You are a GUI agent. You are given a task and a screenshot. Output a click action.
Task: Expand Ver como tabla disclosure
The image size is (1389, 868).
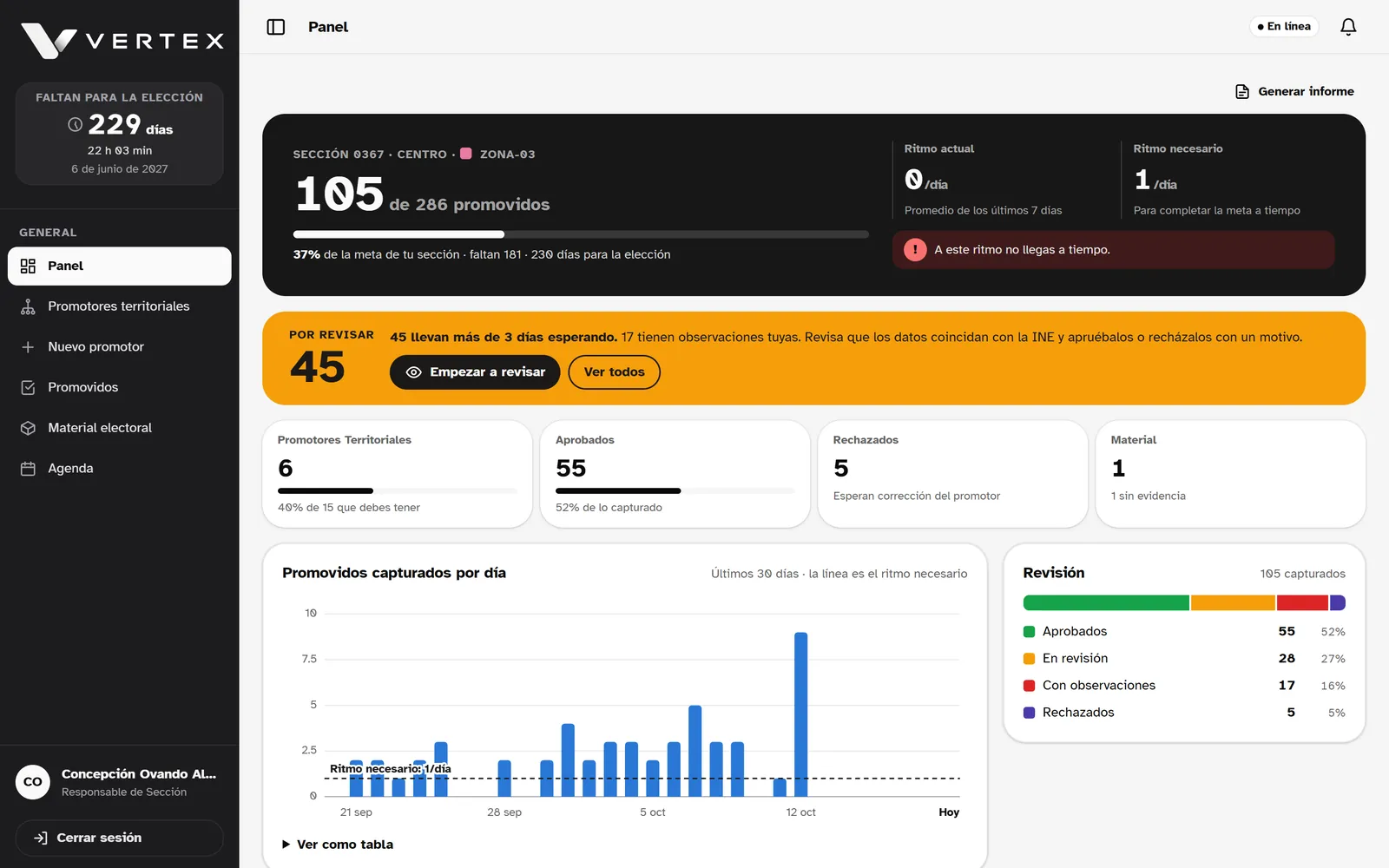(338, 845)
